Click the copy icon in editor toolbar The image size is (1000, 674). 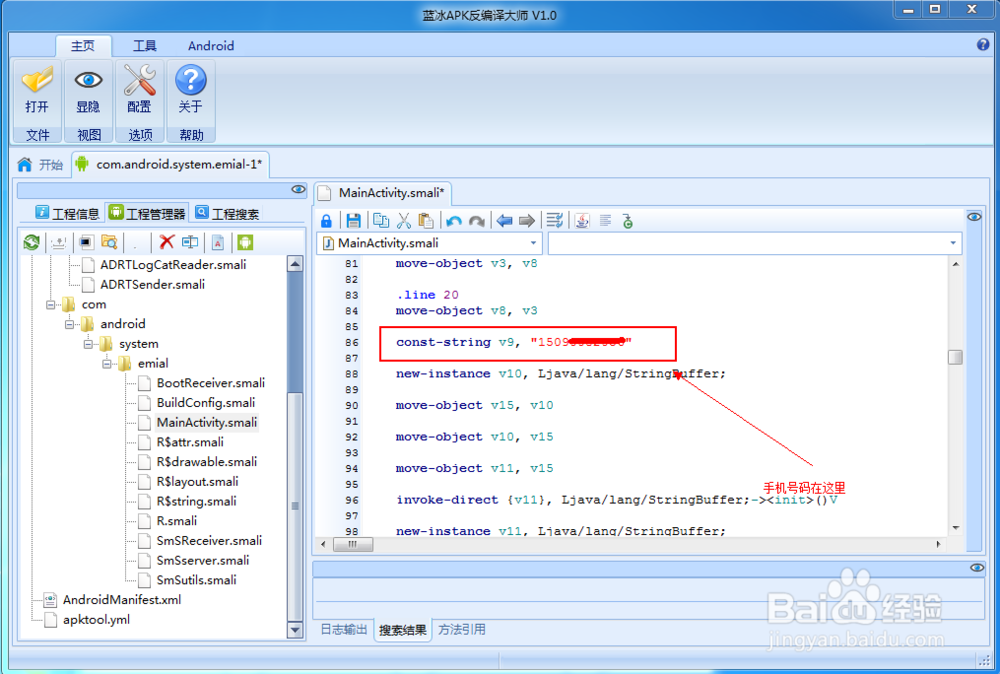point(381,221)
